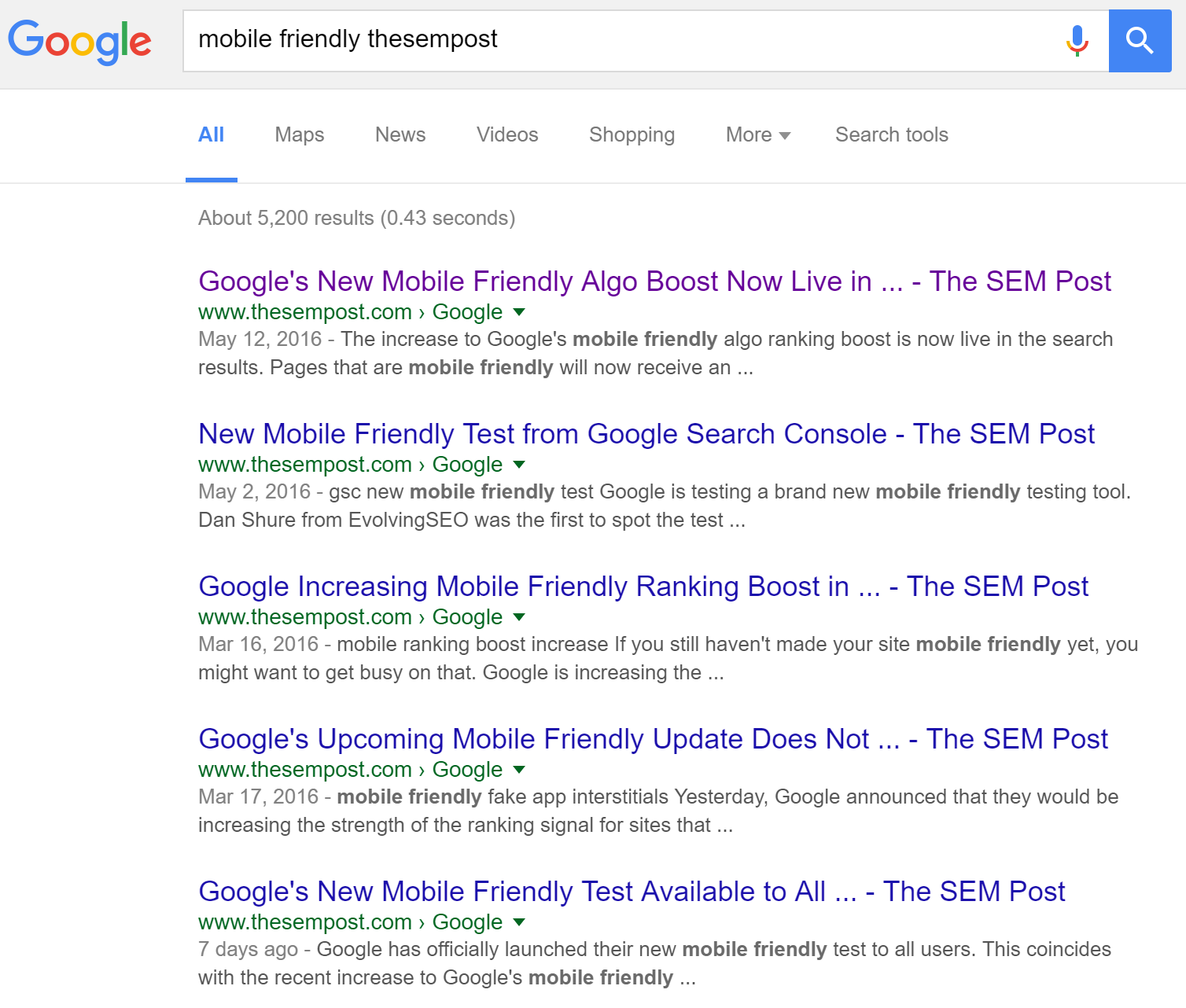Switch to the News tab
Image resolution: width=1186 pixels, height=1008 pixels.
[400, 134]
